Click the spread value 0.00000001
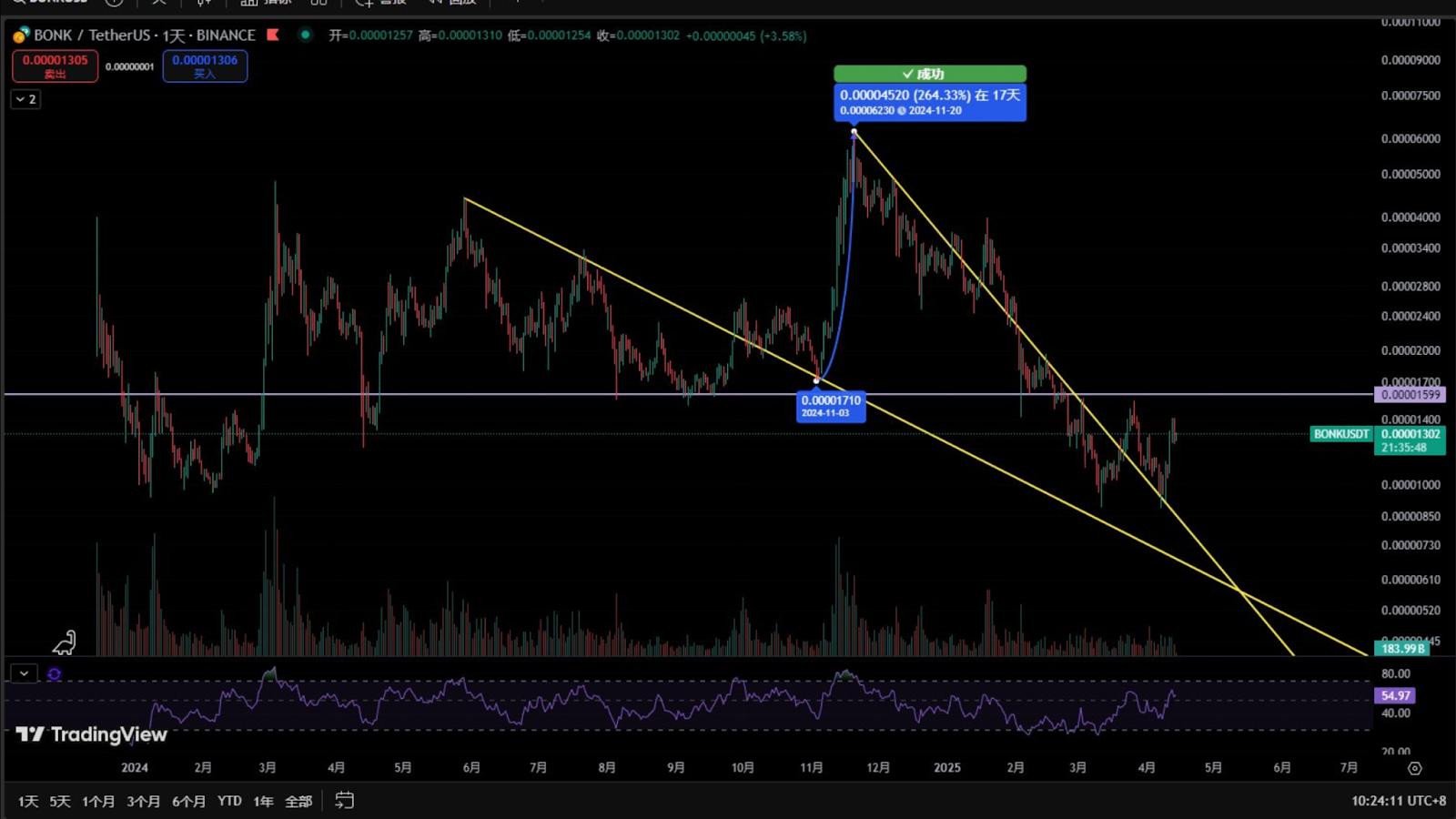 pyautogui.click(x=129, y=66)
